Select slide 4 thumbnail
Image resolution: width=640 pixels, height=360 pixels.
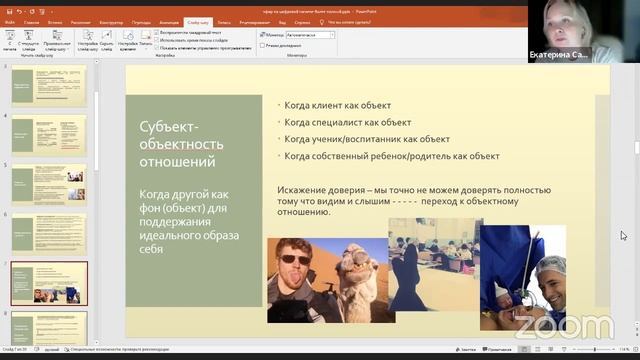[49, 135]
